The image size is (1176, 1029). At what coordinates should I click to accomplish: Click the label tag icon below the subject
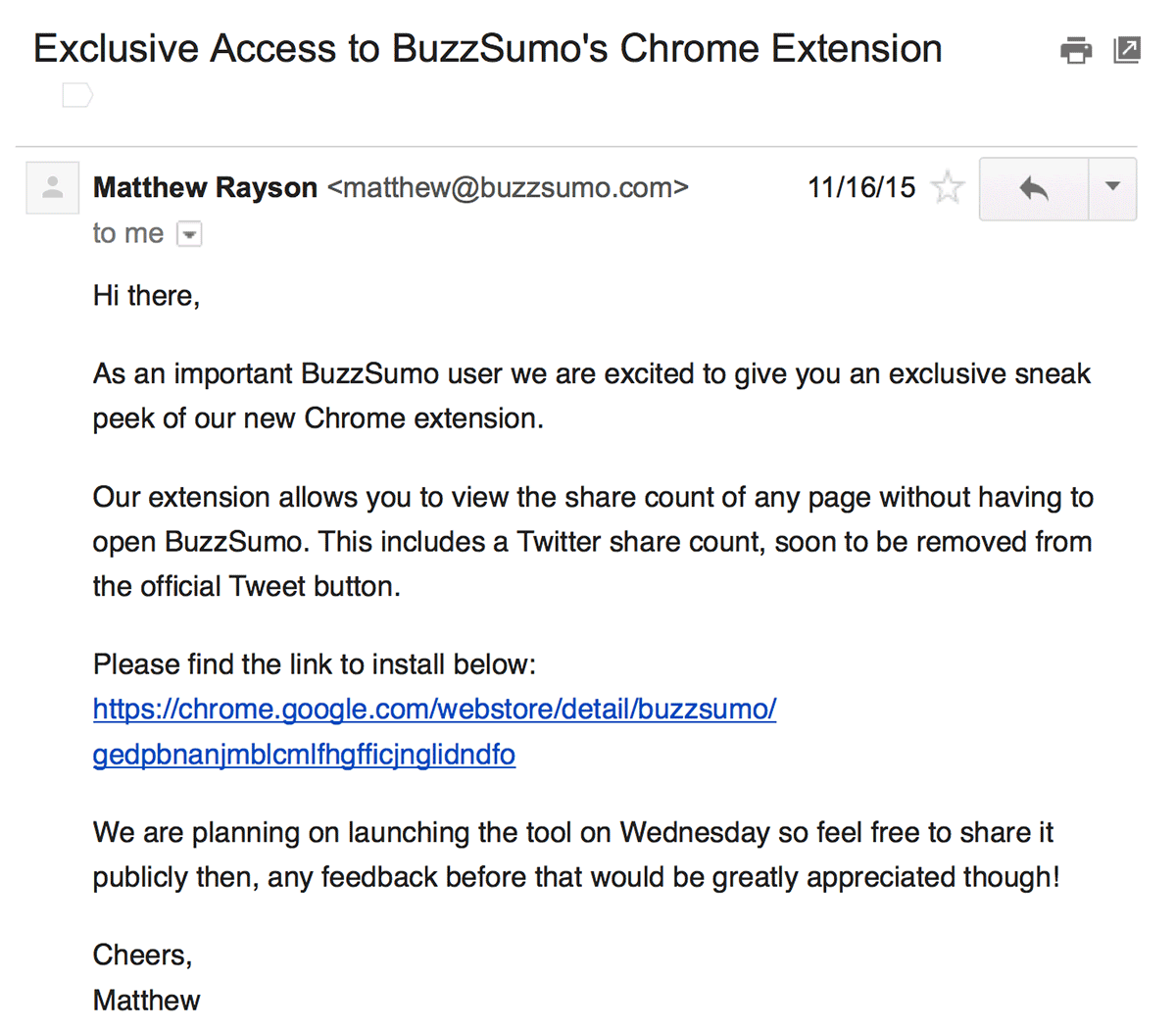77,95
